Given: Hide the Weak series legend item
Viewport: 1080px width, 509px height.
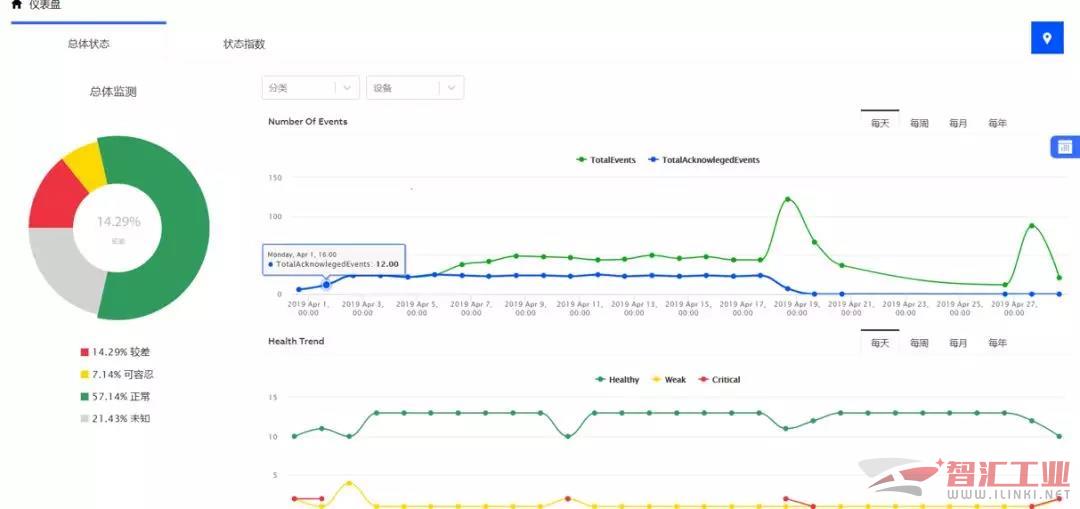Looking at the screenshot, I should (x=669, y=380).
